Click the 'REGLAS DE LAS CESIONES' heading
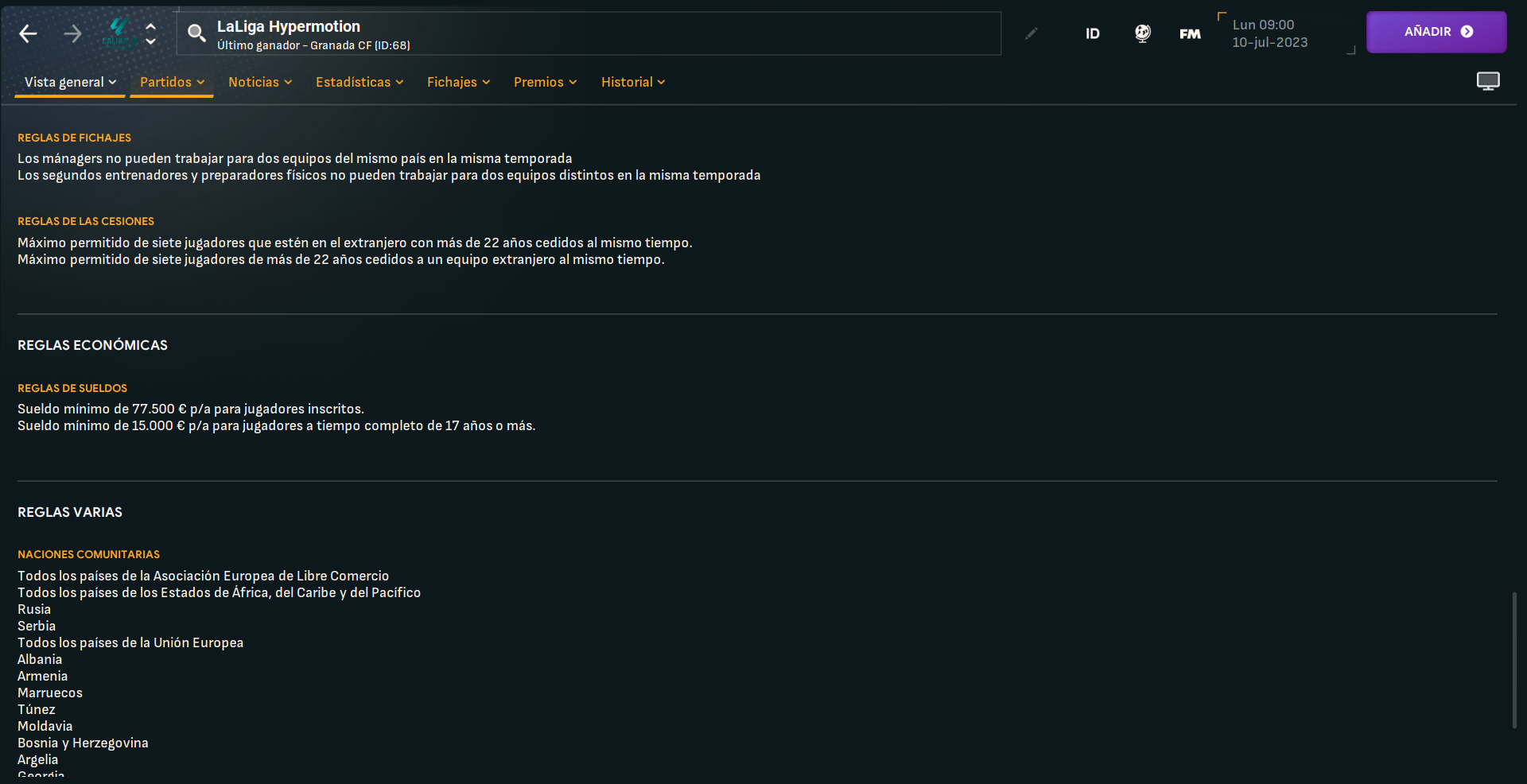The height and width of the screenshot is (784, 1527). click(x=86, y=221)
